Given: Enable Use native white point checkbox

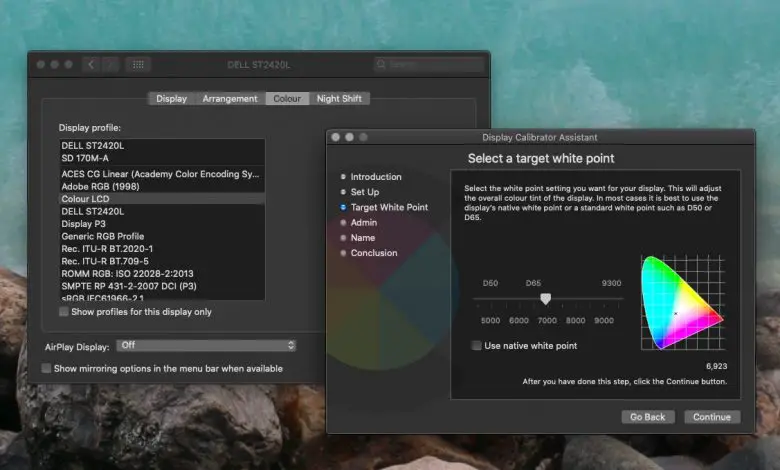Looking at the screenshot, I should 477,345.
